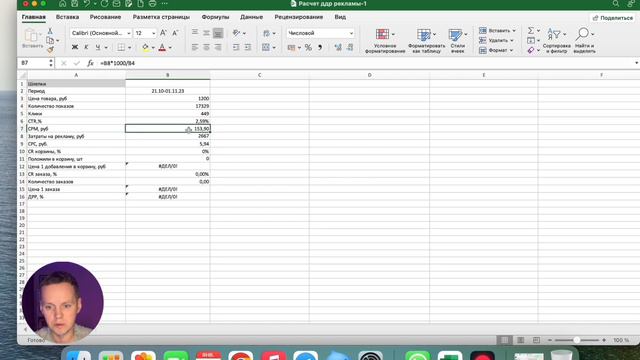Viewport: 640px width, 360px height.
Task: Open search with magnifier in title bar
Action: (x=616, y=4)
